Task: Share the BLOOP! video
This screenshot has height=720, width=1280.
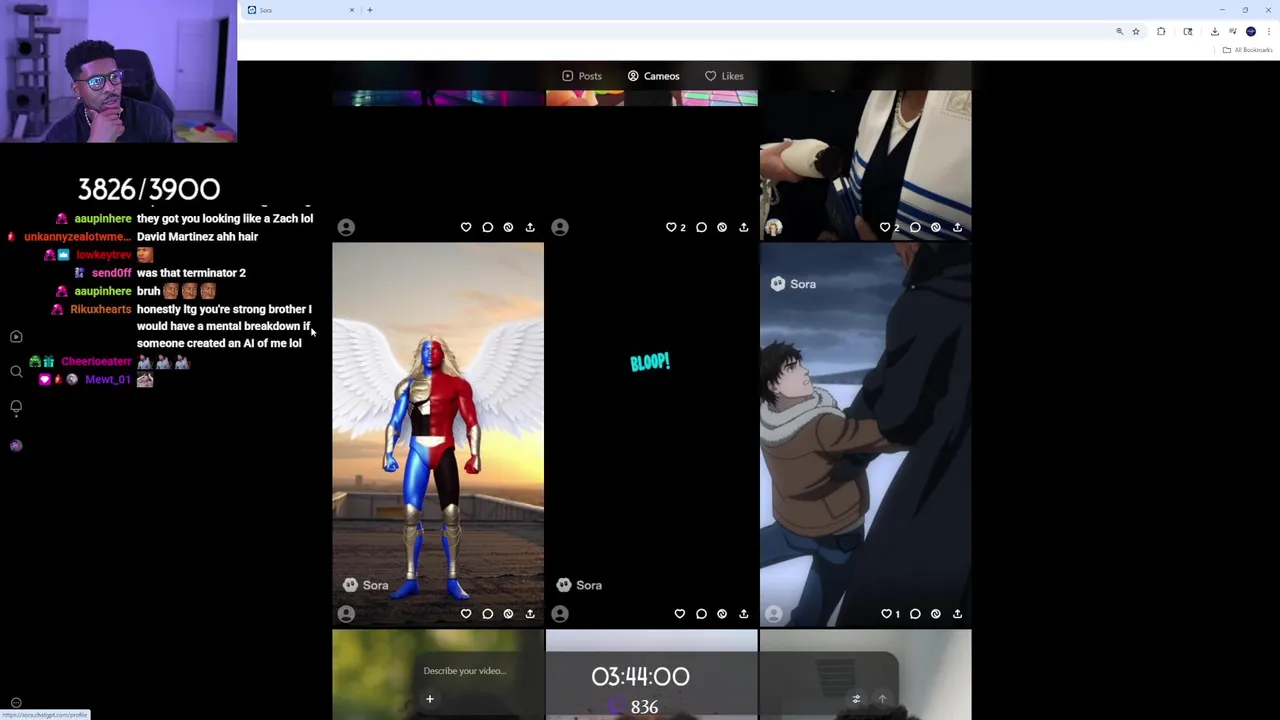Action: pyautogui.click(x=744, y=614)
